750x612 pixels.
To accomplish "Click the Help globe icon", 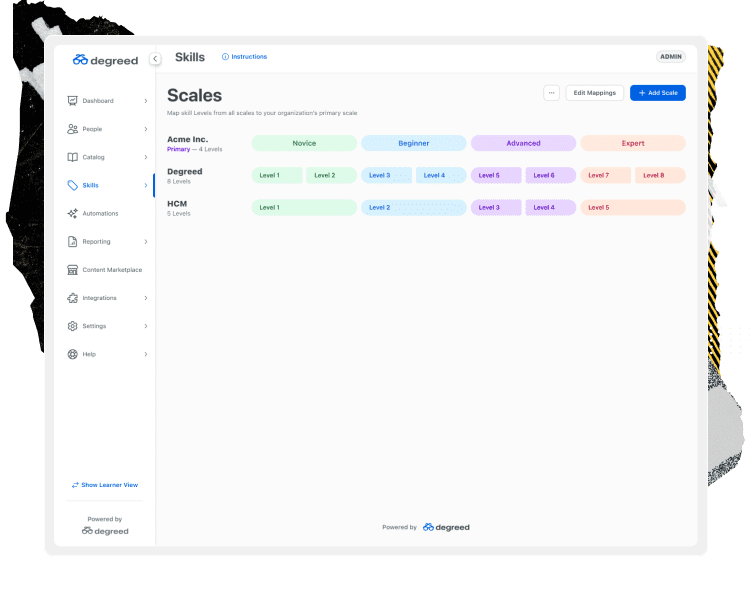I will 73,354.
